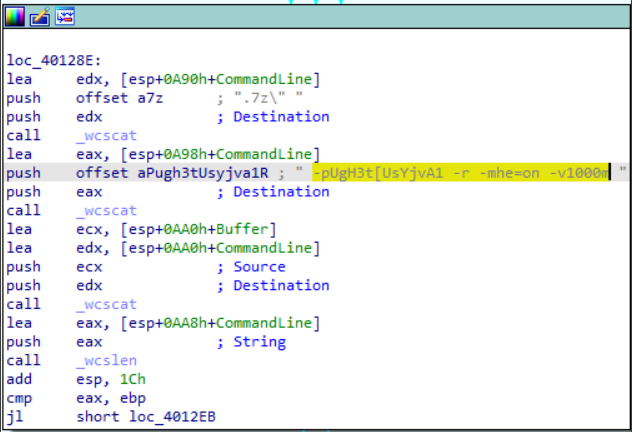Click the jl mnemonic on last line
Screen dimensions: 632x432
(14, 416)
